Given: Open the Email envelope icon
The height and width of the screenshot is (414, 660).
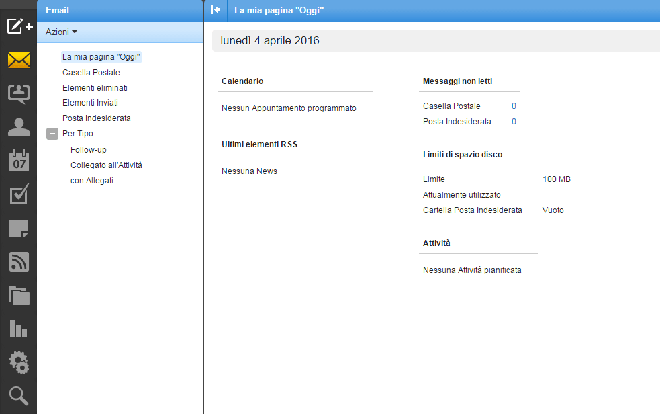Looking at the screenshot, I should (18, 59).
